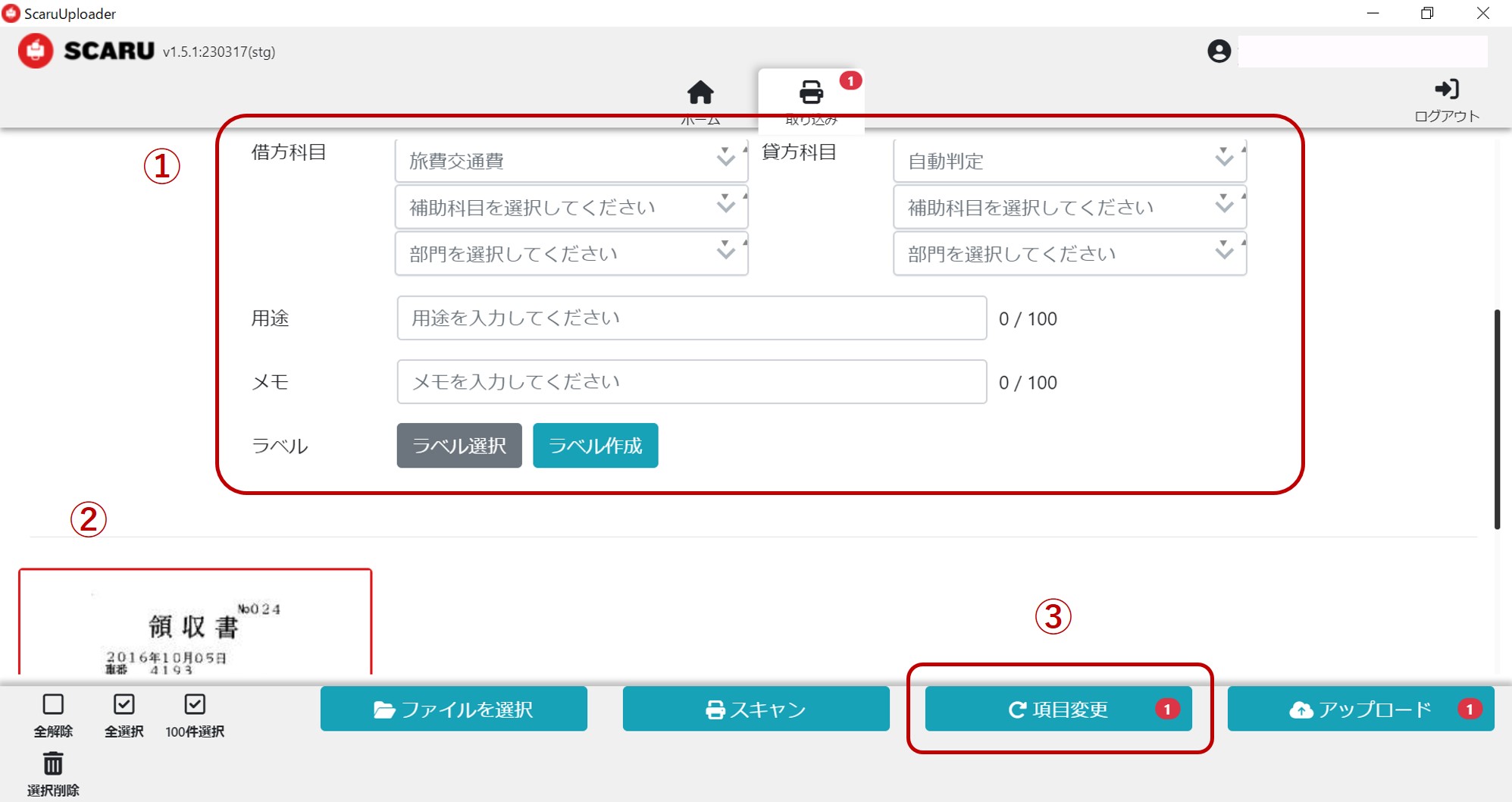Expand the debit 補助科目 dropdown
1512x802 pixels.
tap(571, 207)
